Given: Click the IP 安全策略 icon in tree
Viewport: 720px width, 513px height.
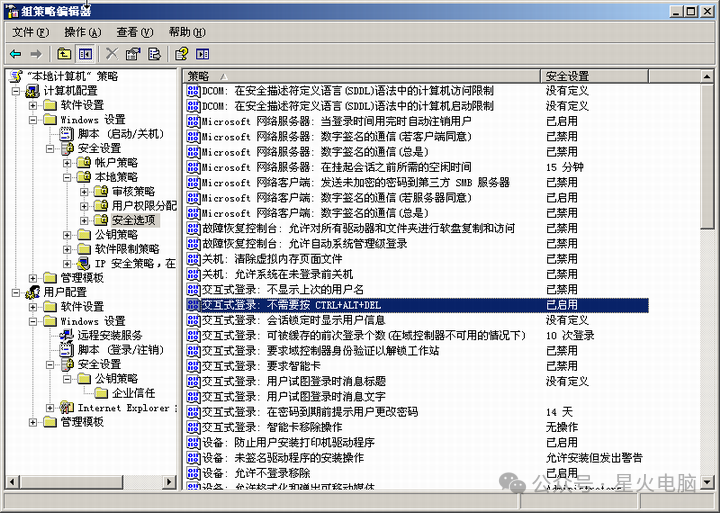Looking at the screenshot, I should click(84, 264).
